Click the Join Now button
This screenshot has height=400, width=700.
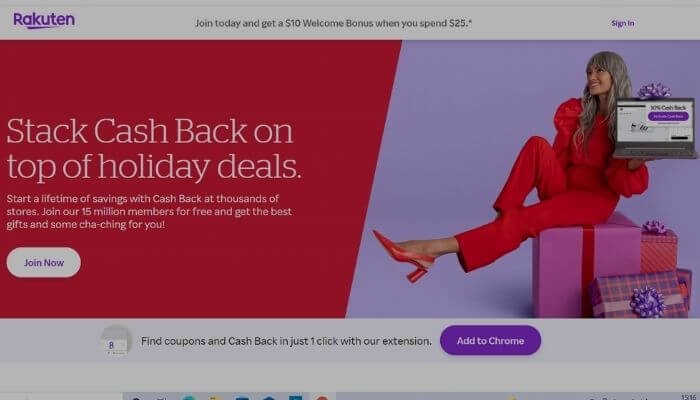click(x=44, y=262)
